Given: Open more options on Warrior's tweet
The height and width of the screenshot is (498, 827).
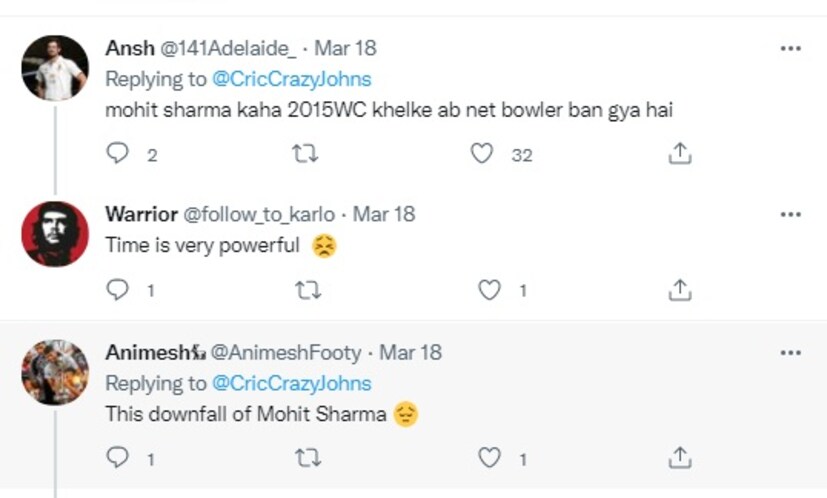Looking at the screenshot, I should [790, 214].
